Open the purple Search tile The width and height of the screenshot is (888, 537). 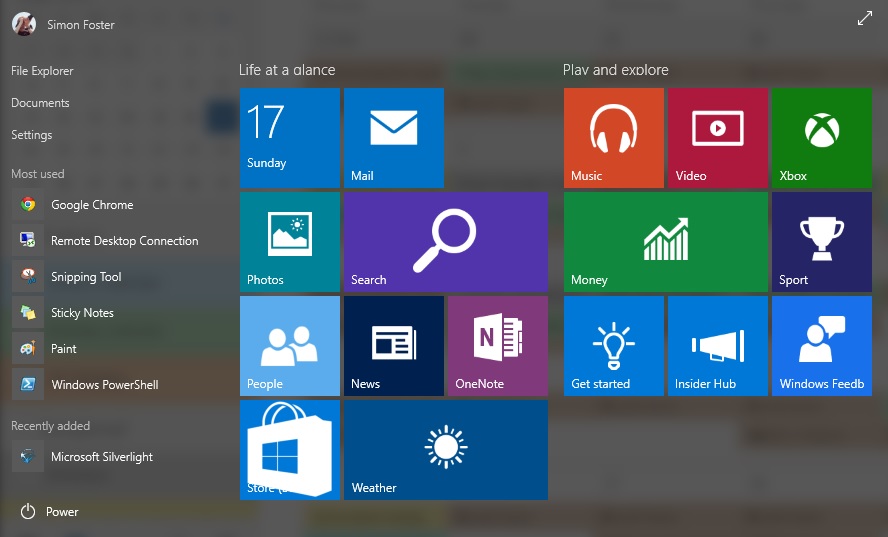click(x=446, y=242)
